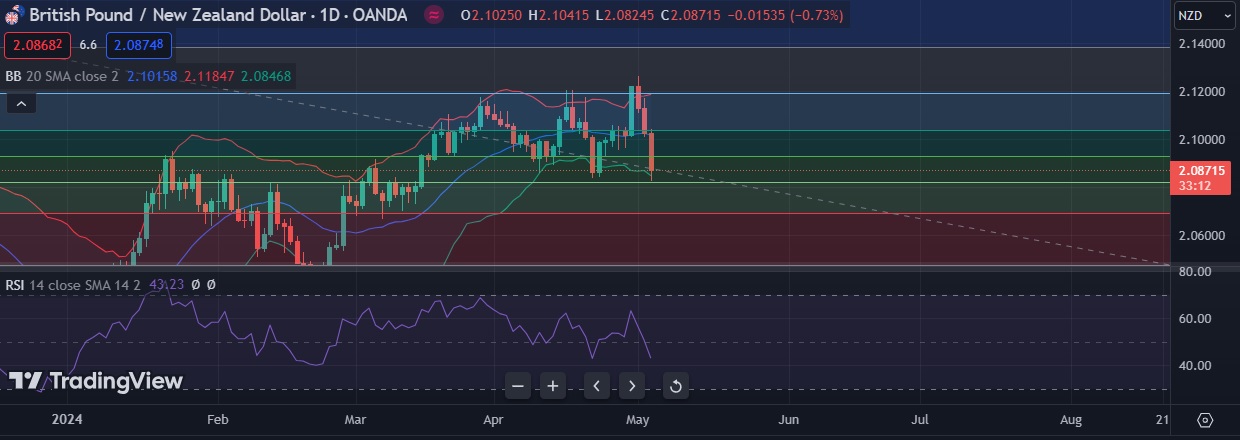Image resolution: width=1240 pixels, height=440 pixels.
Task: Click the British flag symbol icon
Action: click(14, 16)
